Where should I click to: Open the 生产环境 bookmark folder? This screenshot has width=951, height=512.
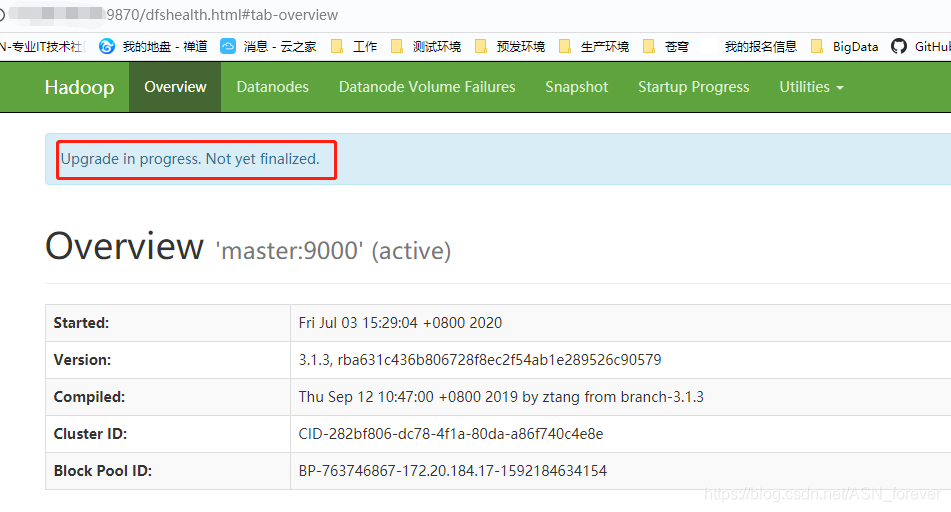(x=593, y=47)
